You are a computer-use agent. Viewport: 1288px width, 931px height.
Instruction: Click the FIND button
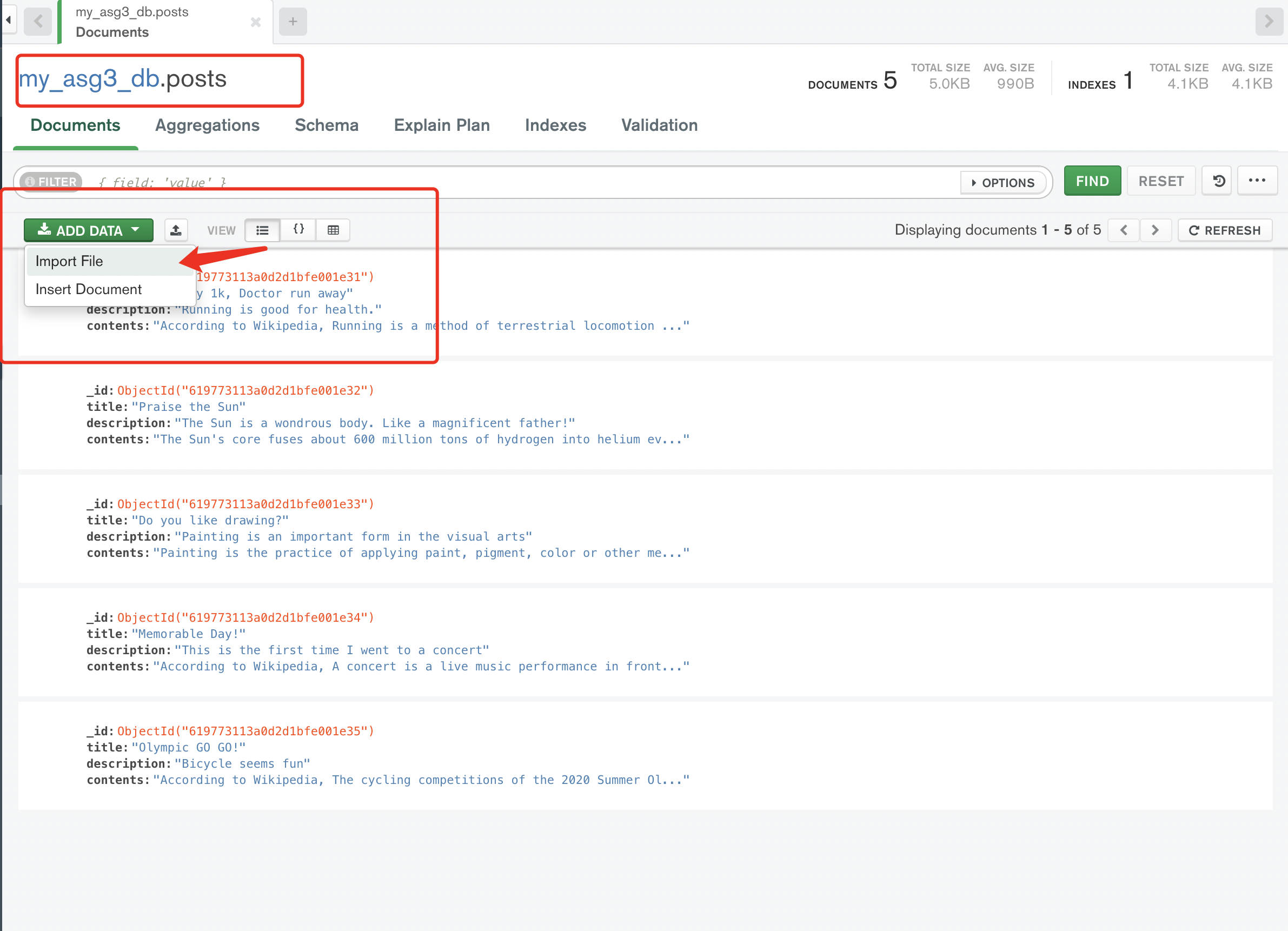point(1092,181)
